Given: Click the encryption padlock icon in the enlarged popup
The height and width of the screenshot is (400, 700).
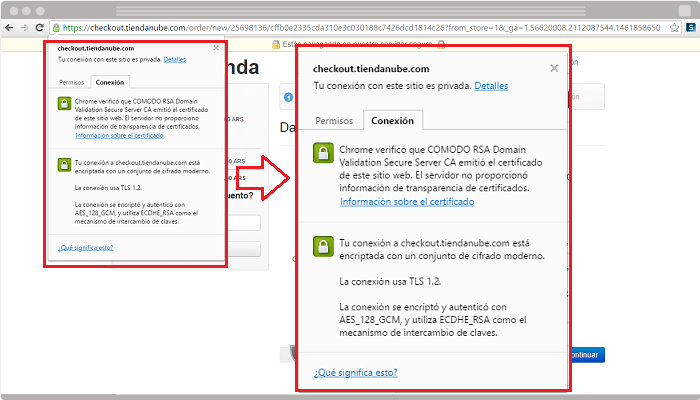Looking at the screenshot, I should tap(323, 246).
